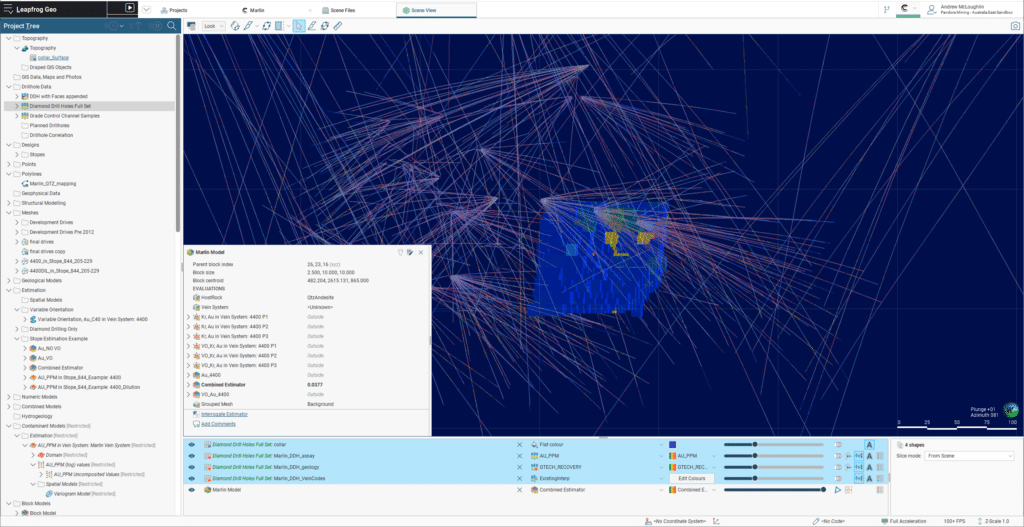Open the Scene Files tab
This screenshot has height=527, width=1024.
click(338, 9)
